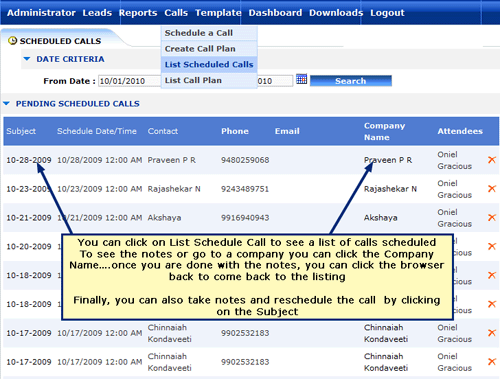Select phone number 9480259068
This screenshot has height=379, width=500.
[245, 160]
